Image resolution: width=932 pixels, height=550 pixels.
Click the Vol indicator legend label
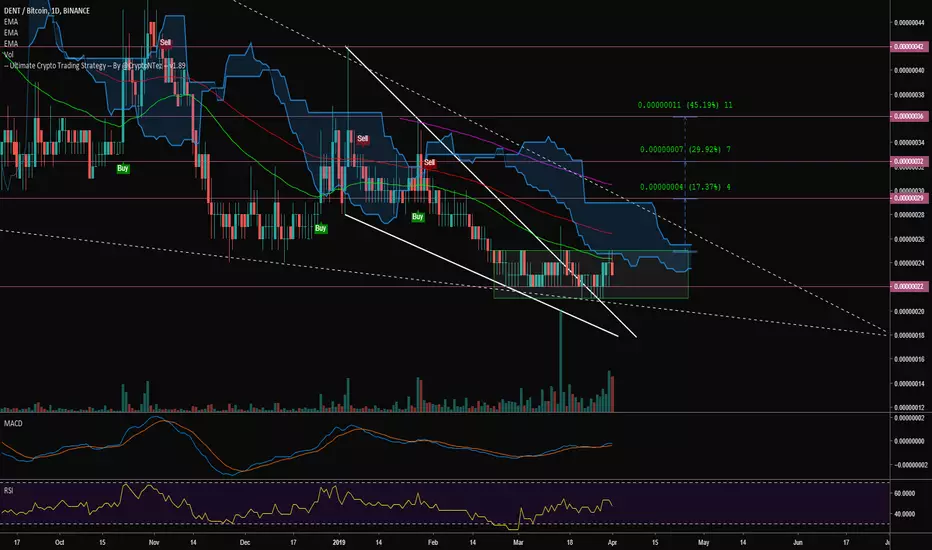[8, 54]
